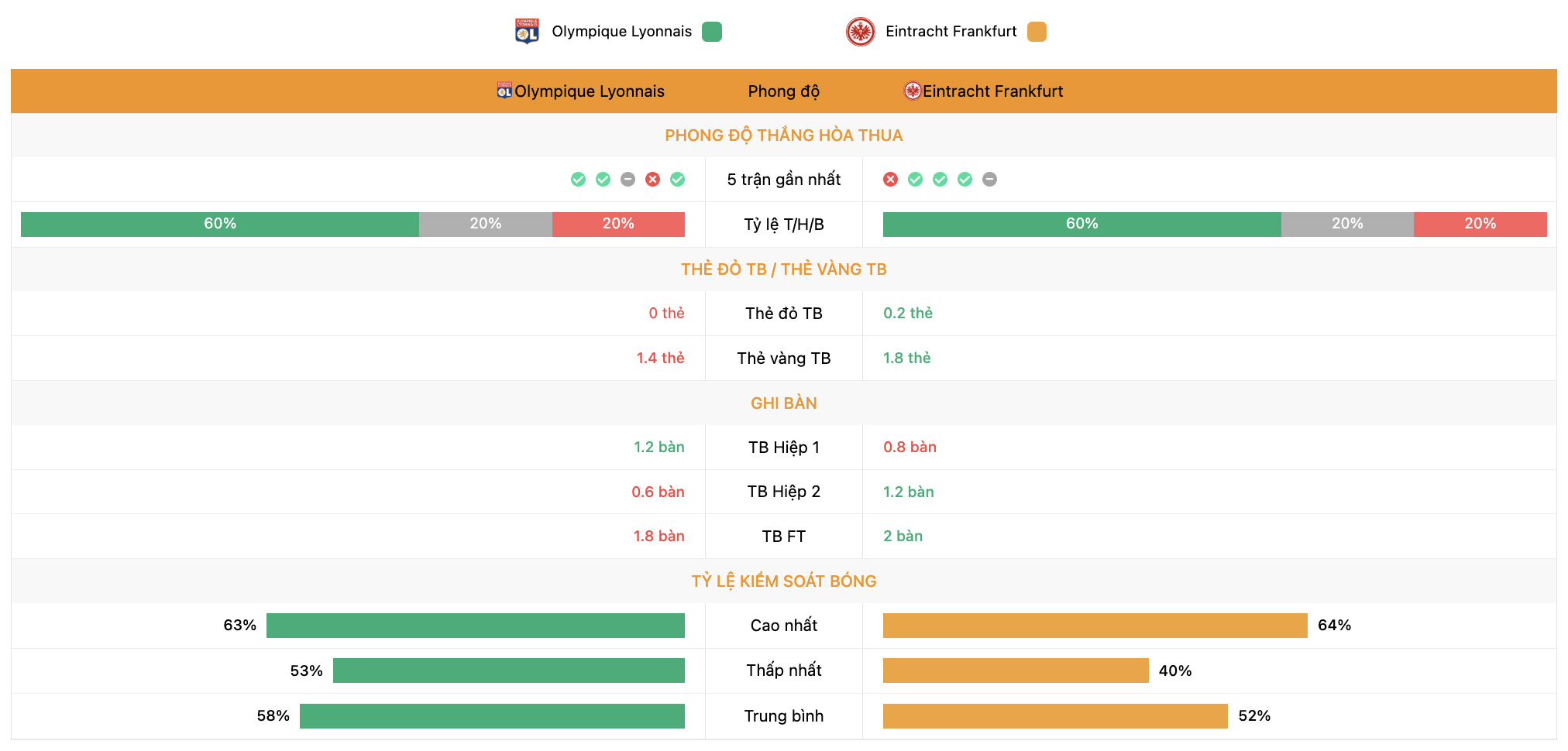The height and width of the screenshot is (751, 1568).
Task: Click Frankfurt's '1.2 bàn' second half value
Action: point(909,492)
